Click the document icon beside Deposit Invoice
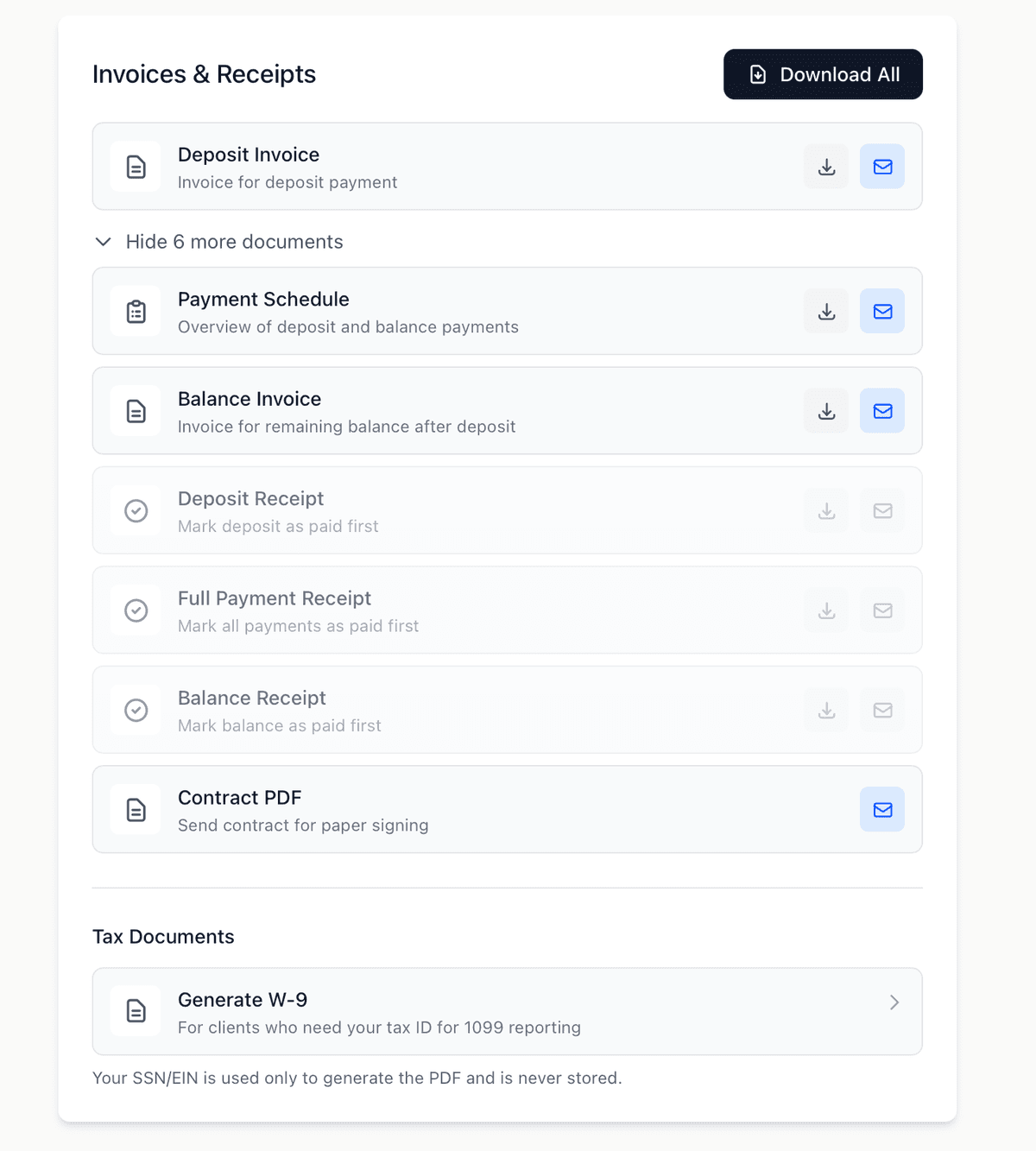The width and height of the screenshot is (1036, 1151). tap(136, 167)
